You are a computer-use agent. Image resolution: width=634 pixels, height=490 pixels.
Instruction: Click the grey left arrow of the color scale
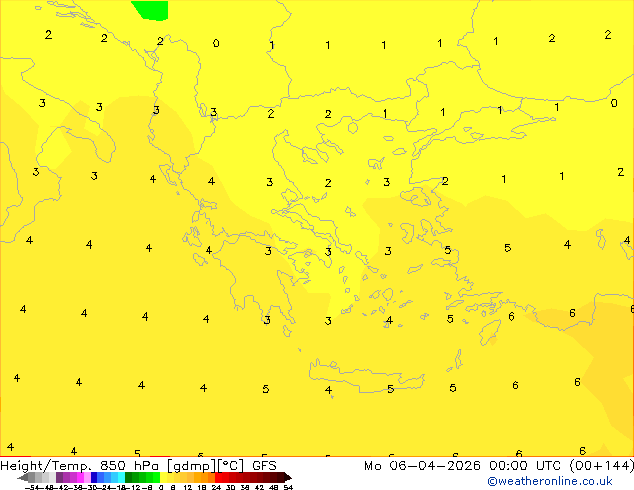pos(23,478)
